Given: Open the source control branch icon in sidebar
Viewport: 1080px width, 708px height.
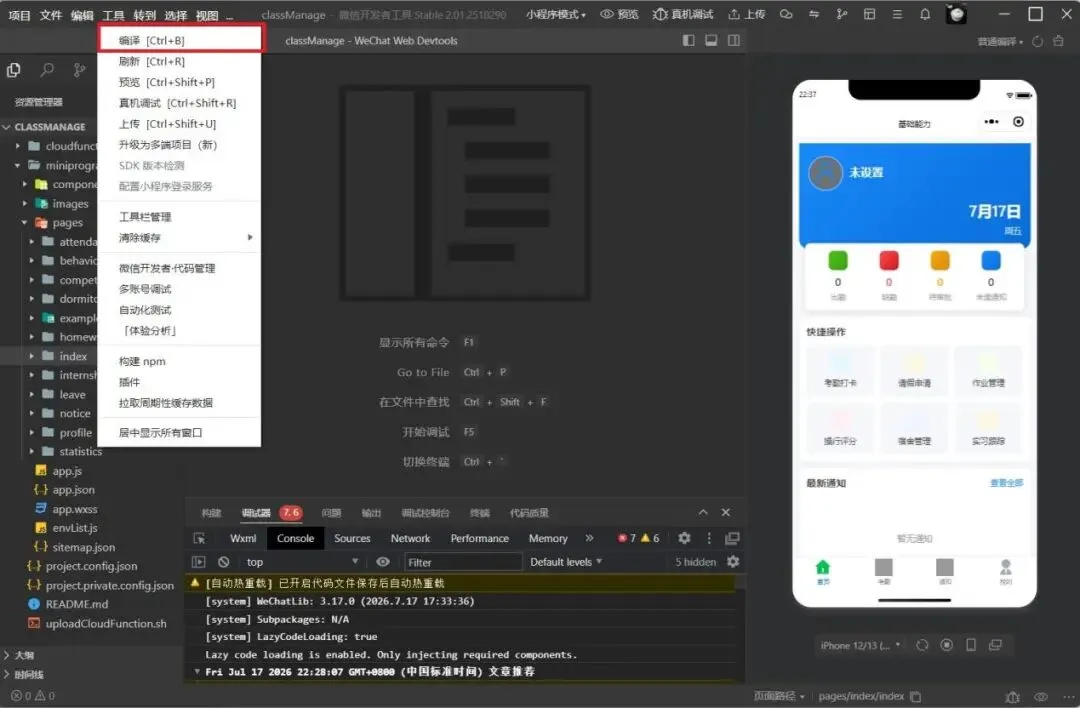Looking at the screenshot, I should click(80, 70).
